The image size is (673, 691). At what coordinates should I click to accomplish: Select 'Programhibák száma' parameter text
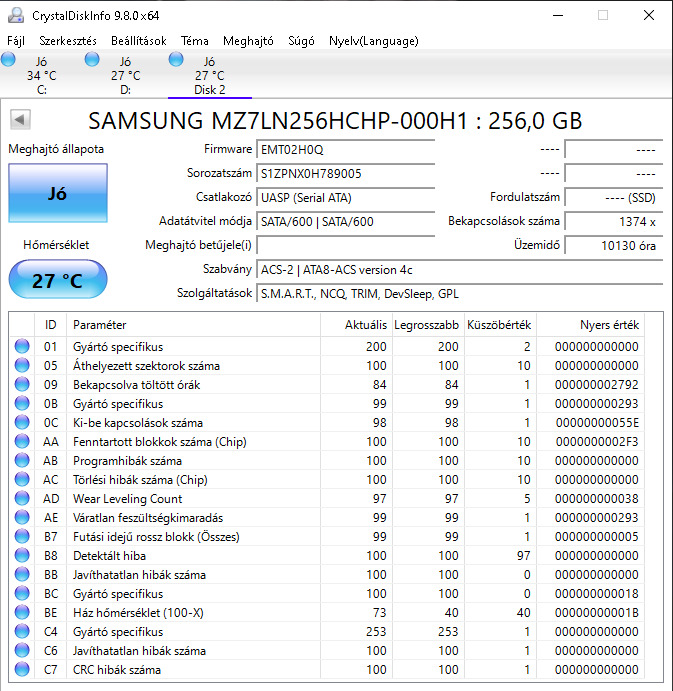click(127, 461)
